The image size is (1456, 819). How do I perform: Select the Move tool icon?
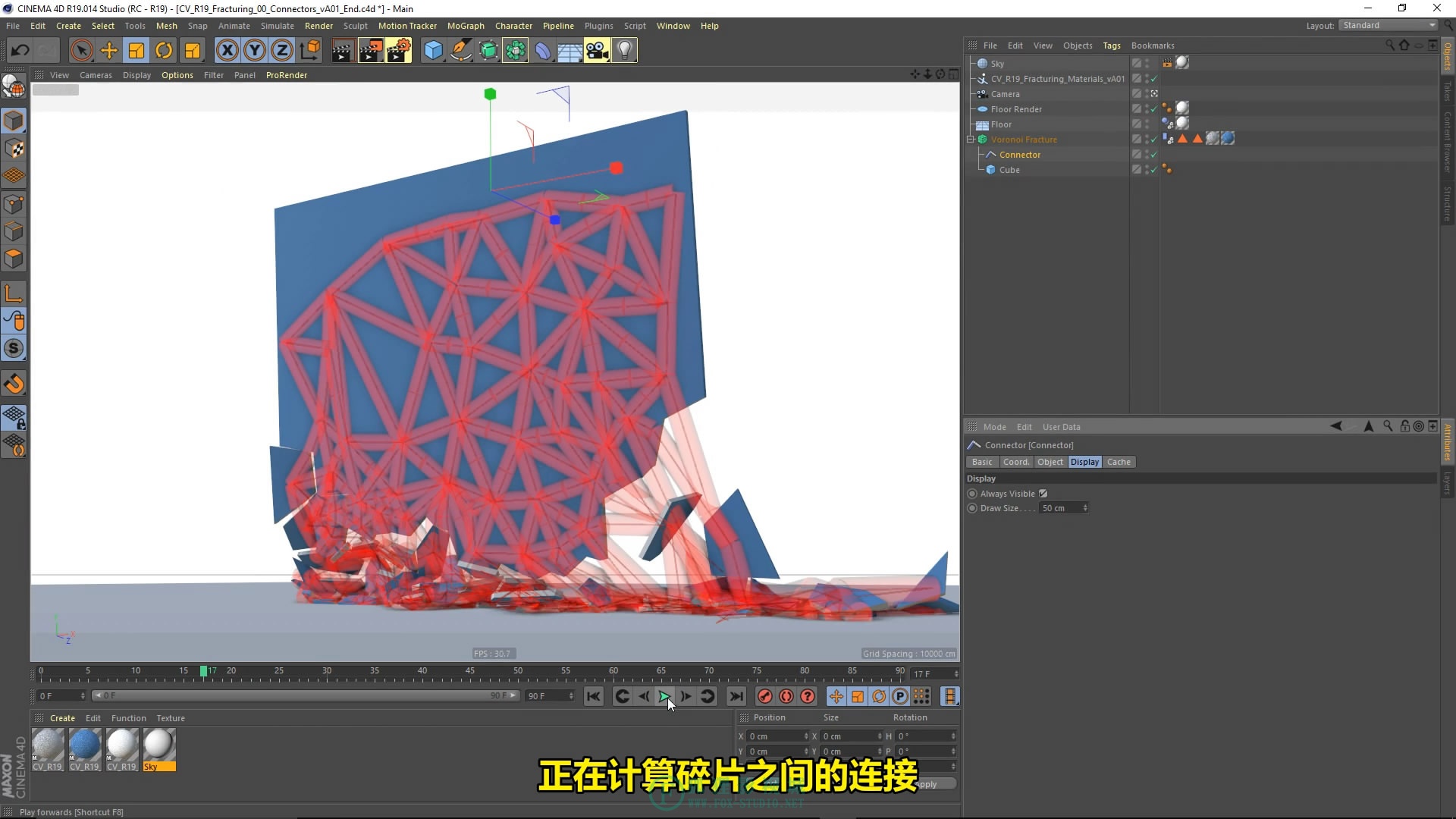tap(109, 51)
